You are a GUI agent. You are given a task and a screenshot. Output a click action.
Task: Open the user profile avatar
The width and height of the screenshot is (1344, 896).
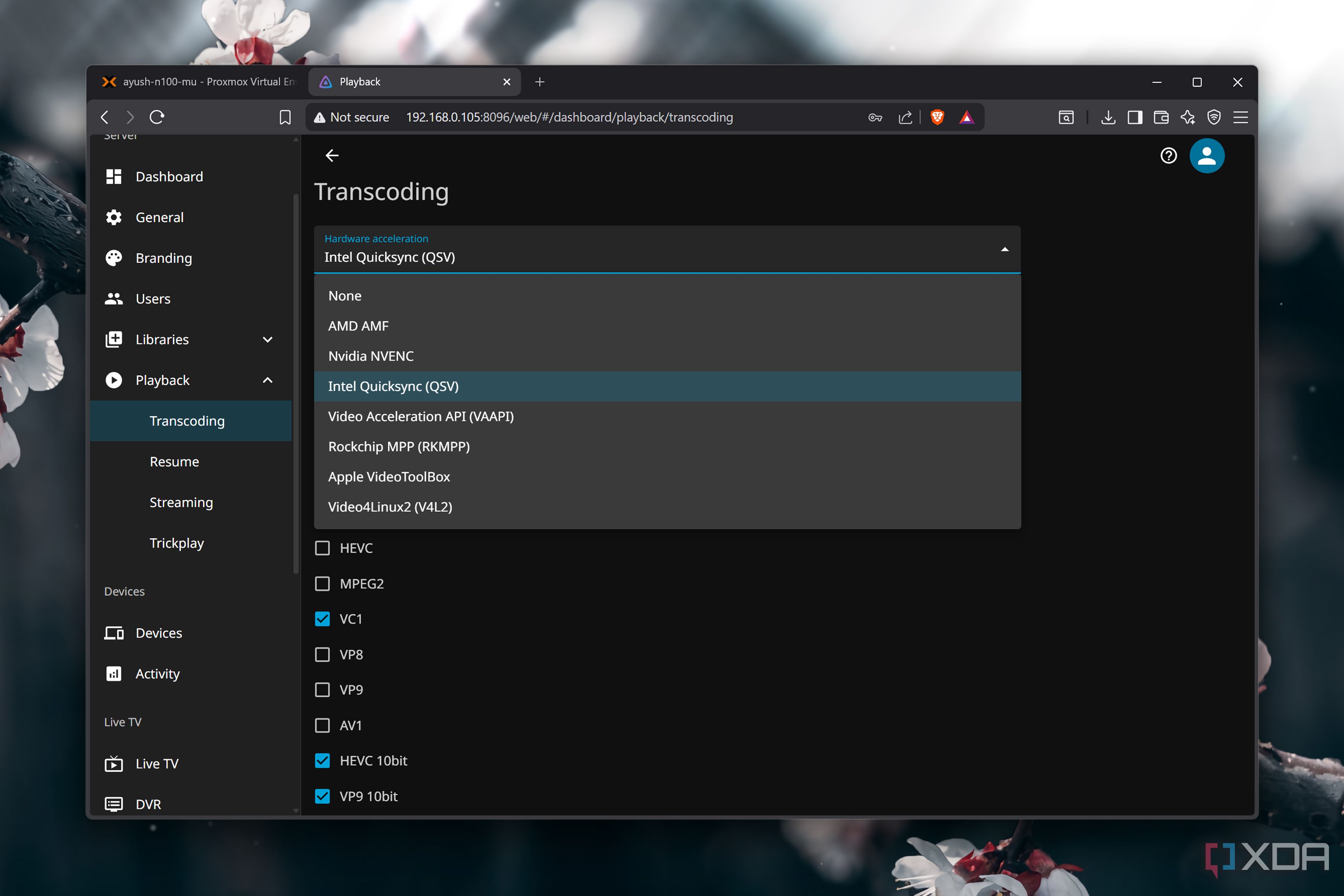click(1207, 156)
